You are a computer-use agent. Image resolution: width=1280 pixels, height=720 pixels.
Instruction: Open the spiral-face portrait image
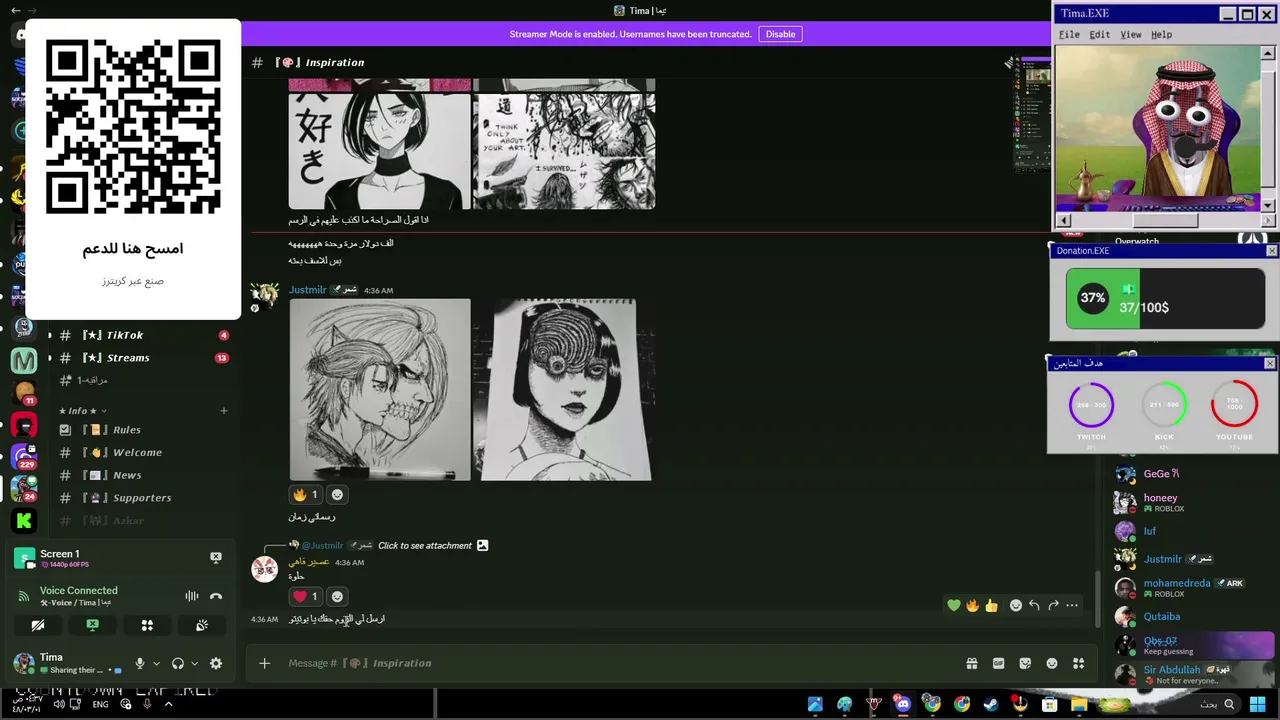(x=564, y=389)
